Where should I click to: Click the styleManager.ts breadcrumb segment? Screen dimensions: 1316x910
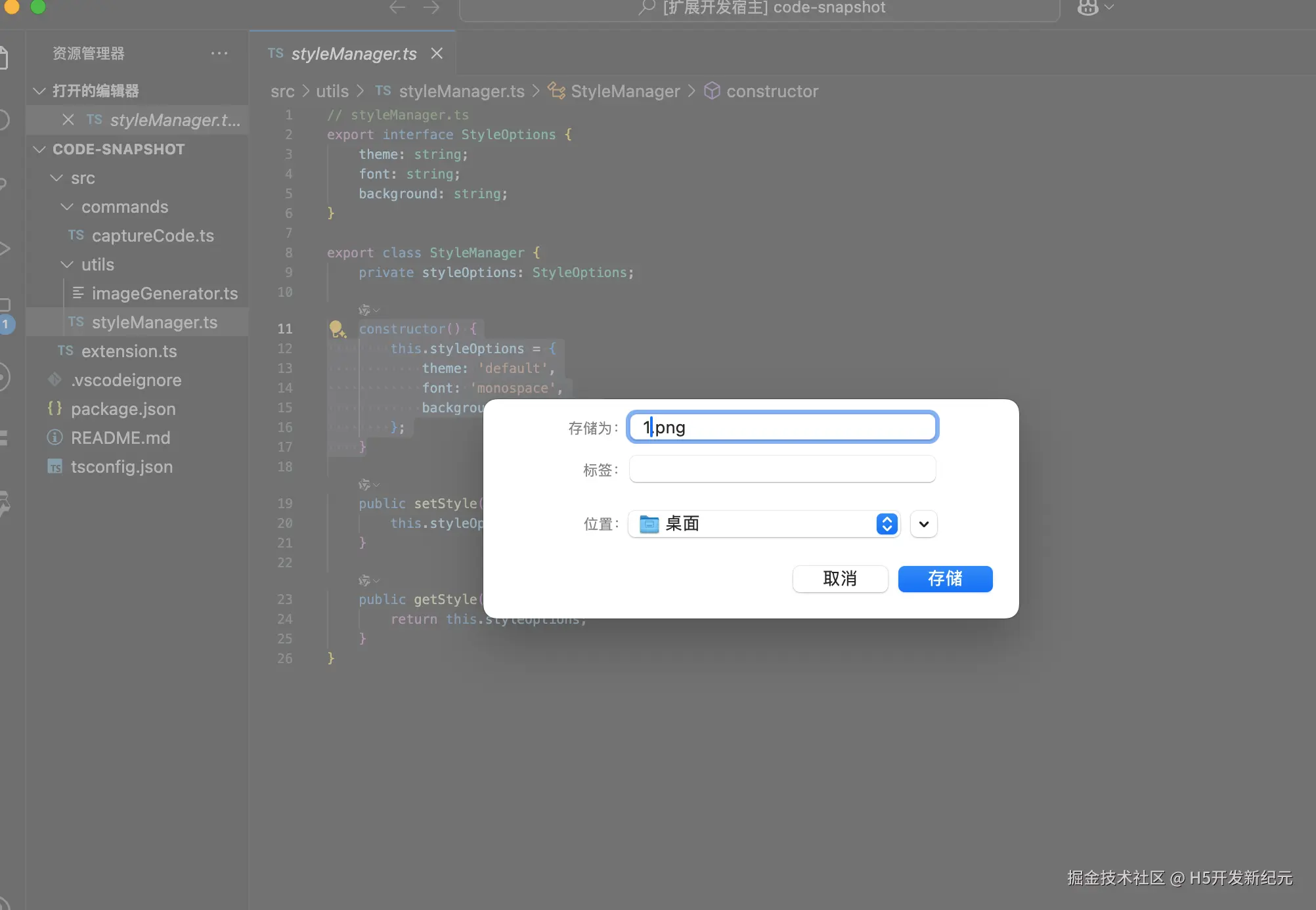(450, 91)
